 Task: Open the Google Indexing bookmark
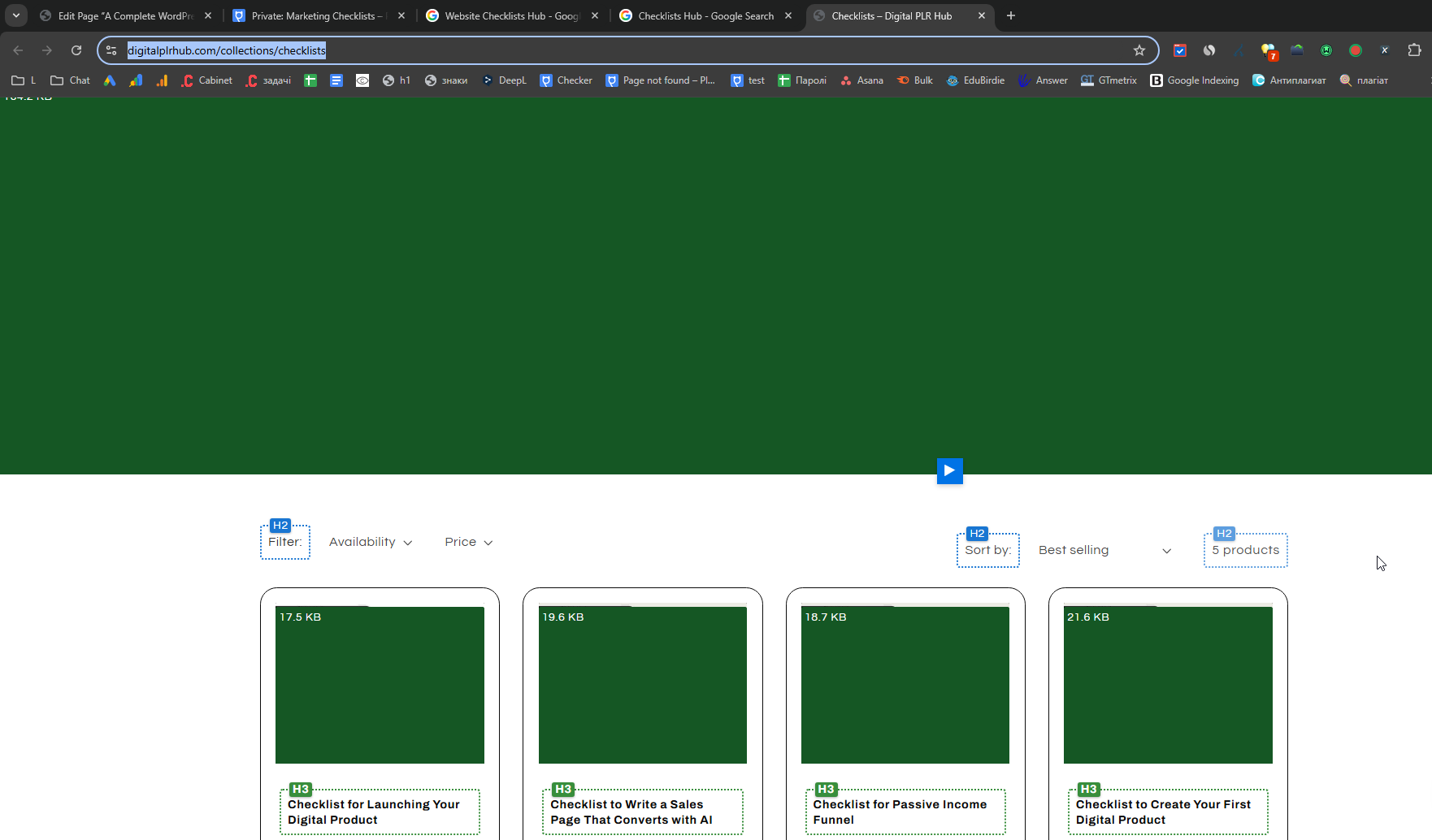(x=1195, y=80)
